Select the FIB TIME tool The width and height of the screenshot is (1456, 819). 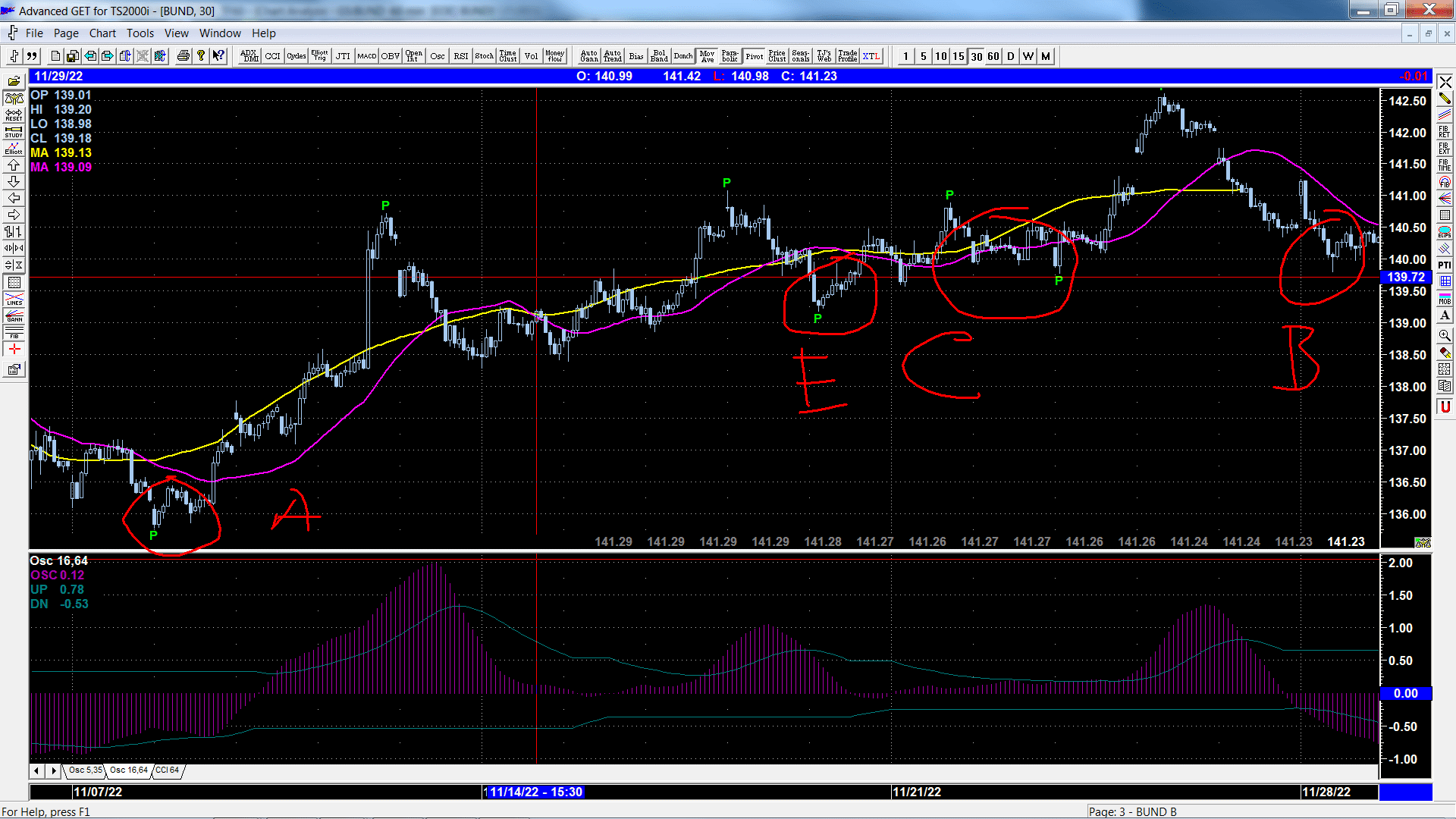1445,165
